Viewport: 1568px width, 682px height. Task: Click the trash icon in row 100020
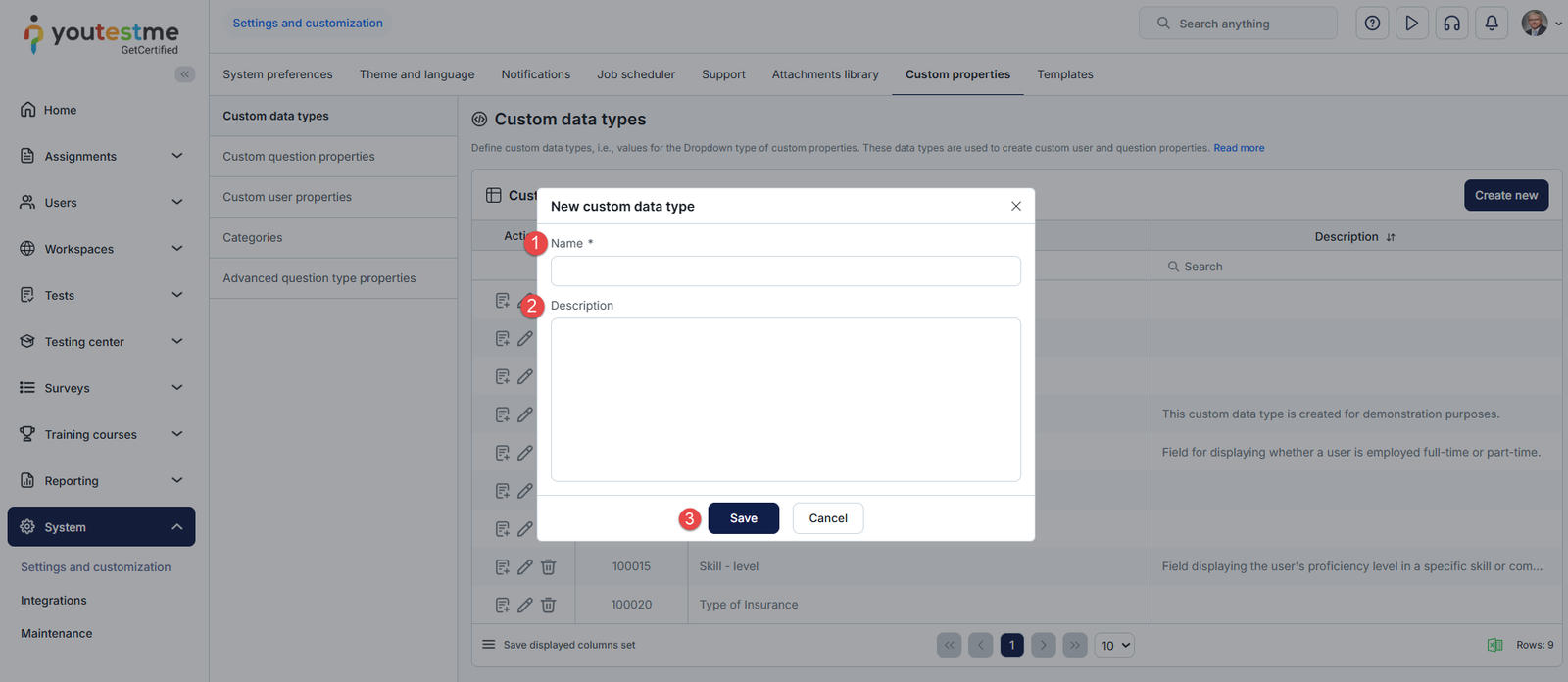549,605
